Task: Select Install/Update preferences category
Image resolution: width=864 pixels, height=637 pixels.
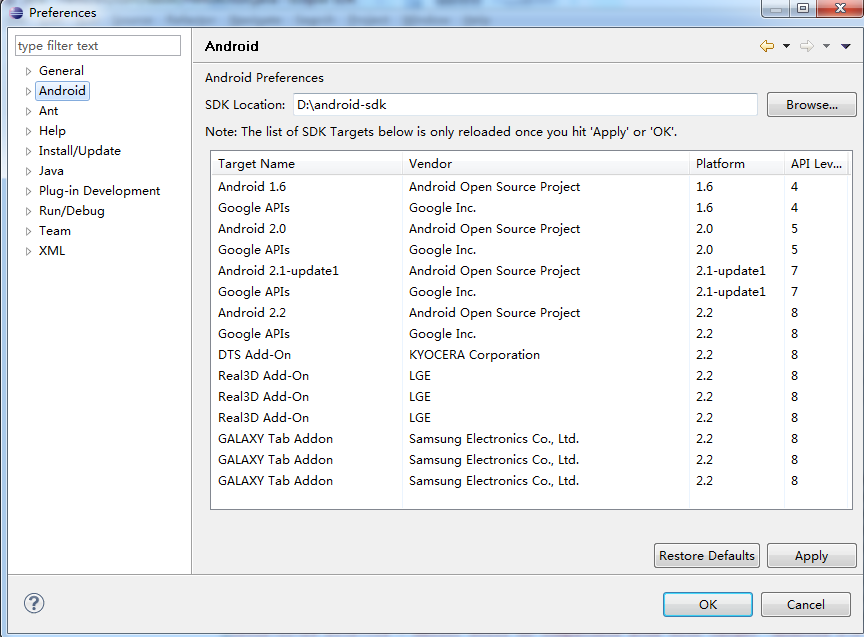Action: point(80,151)
